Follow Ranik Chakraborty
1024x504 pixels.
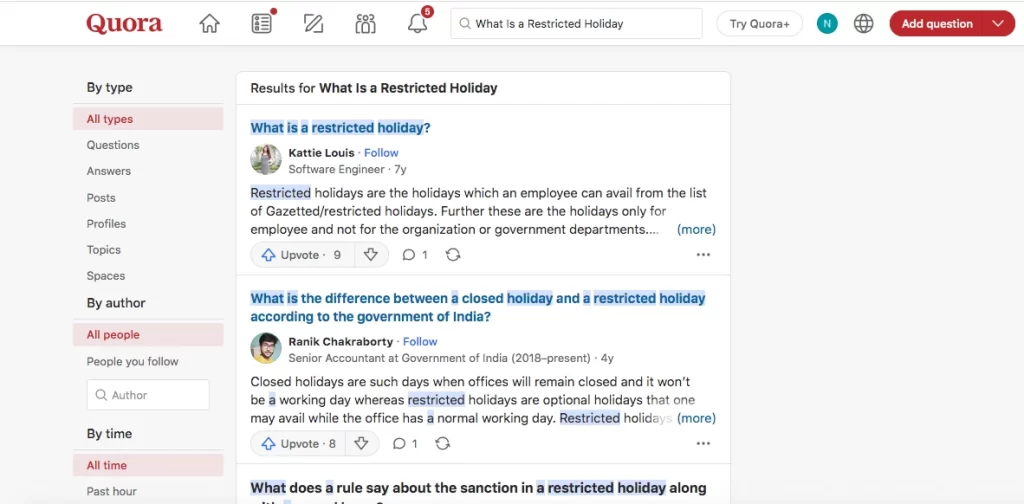(x=420, y=341)
